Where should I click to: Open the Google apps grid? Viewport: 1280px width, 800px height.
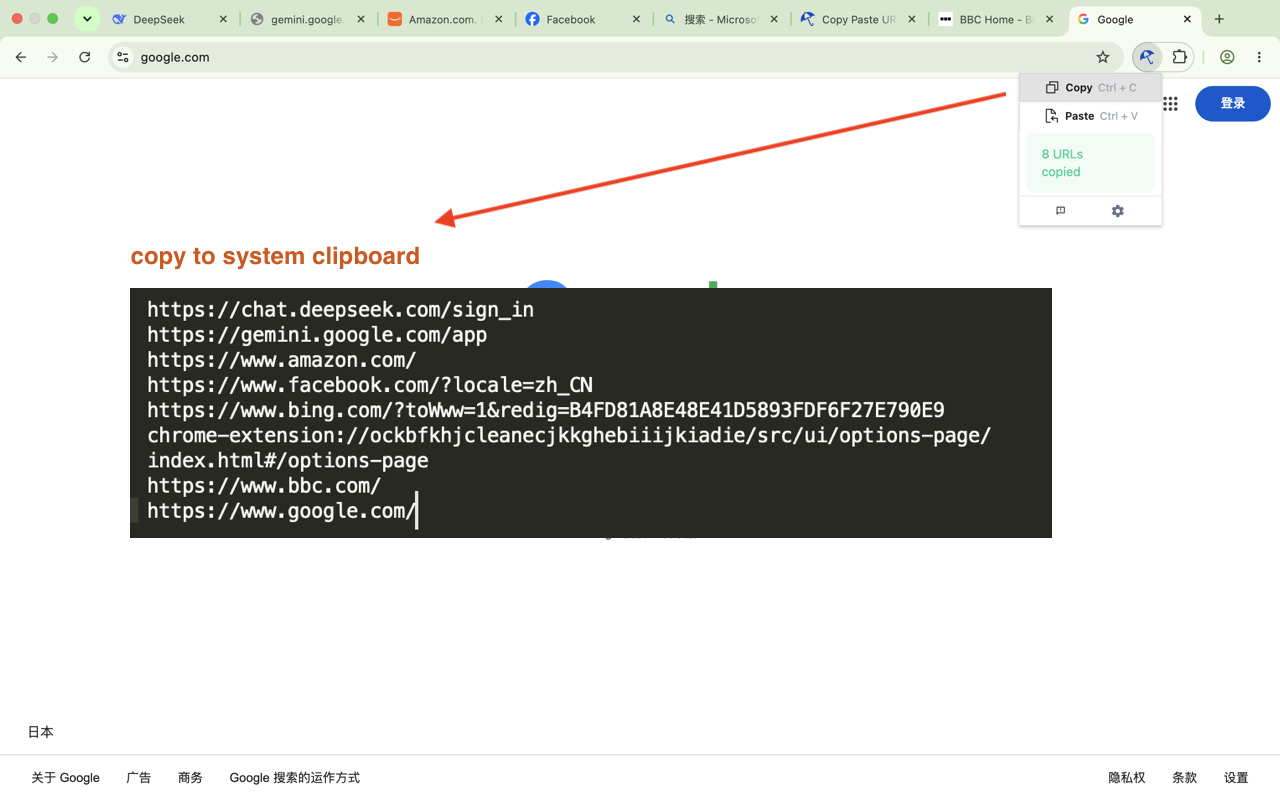(x=1170, y=104)
